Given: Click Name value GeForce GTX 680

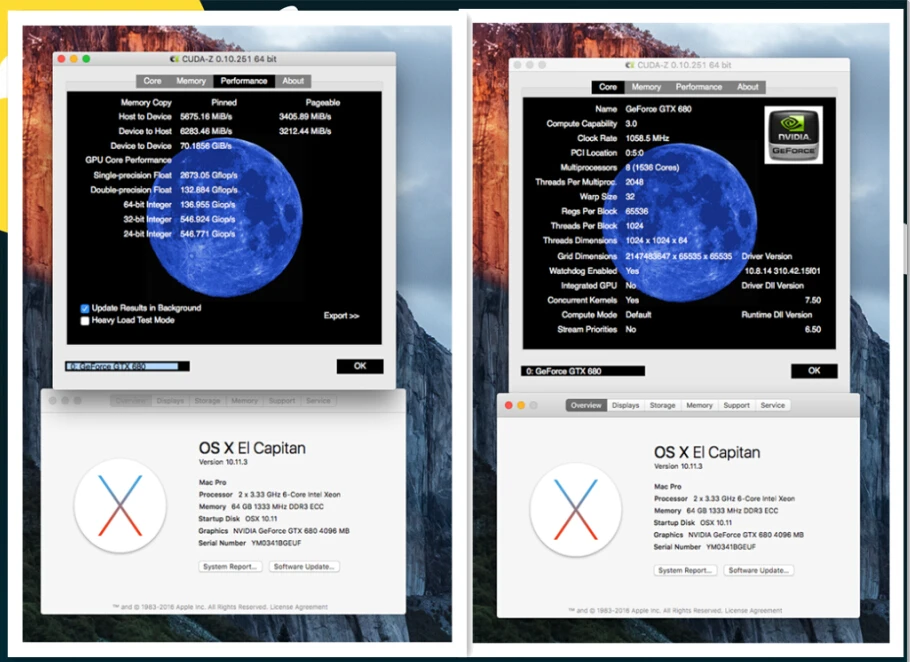Looking at the screenshot, I should (x=658, y=109).
